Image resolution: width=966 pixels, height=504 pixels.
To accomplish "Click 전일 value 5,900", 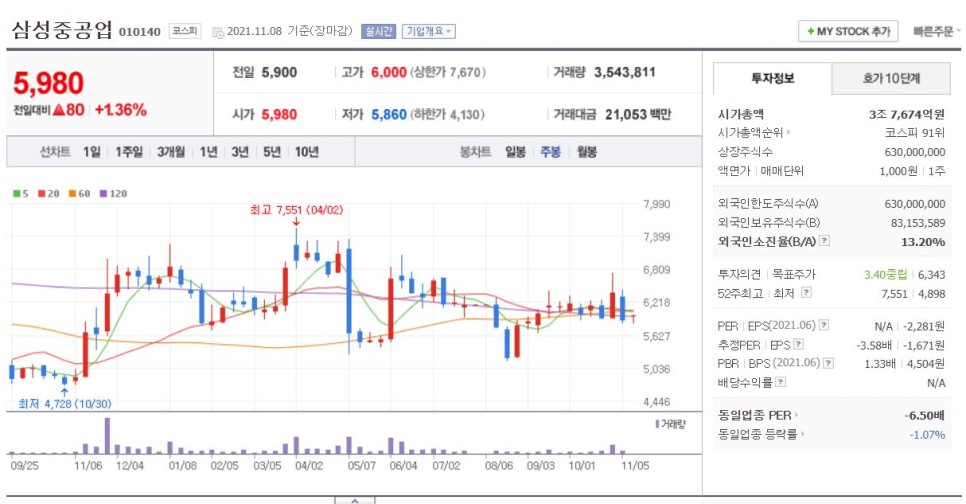I will pyautogui.click(x=279, y=72).
